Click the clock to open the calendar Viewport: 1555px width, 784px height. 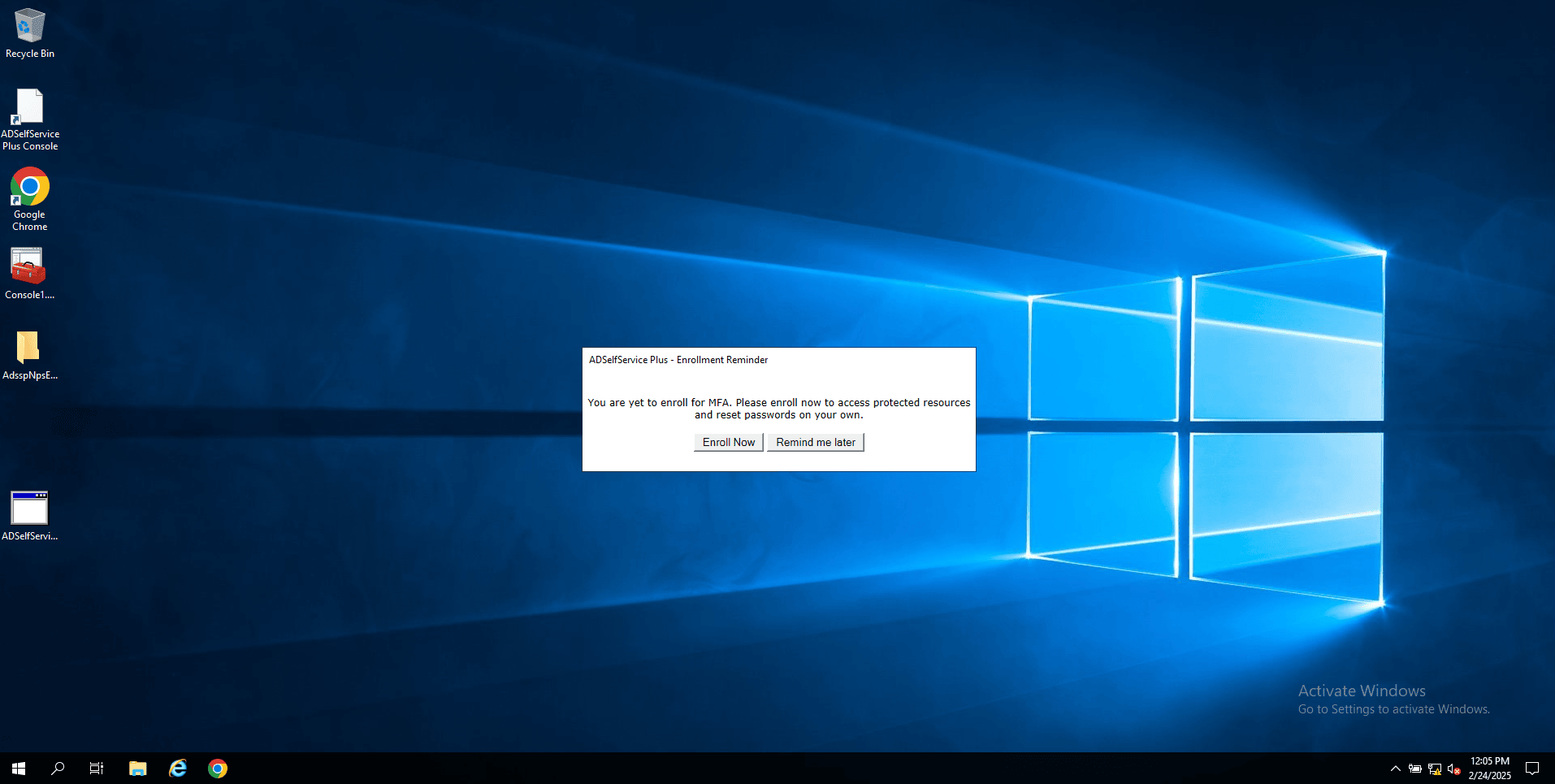coord(1488,769)
